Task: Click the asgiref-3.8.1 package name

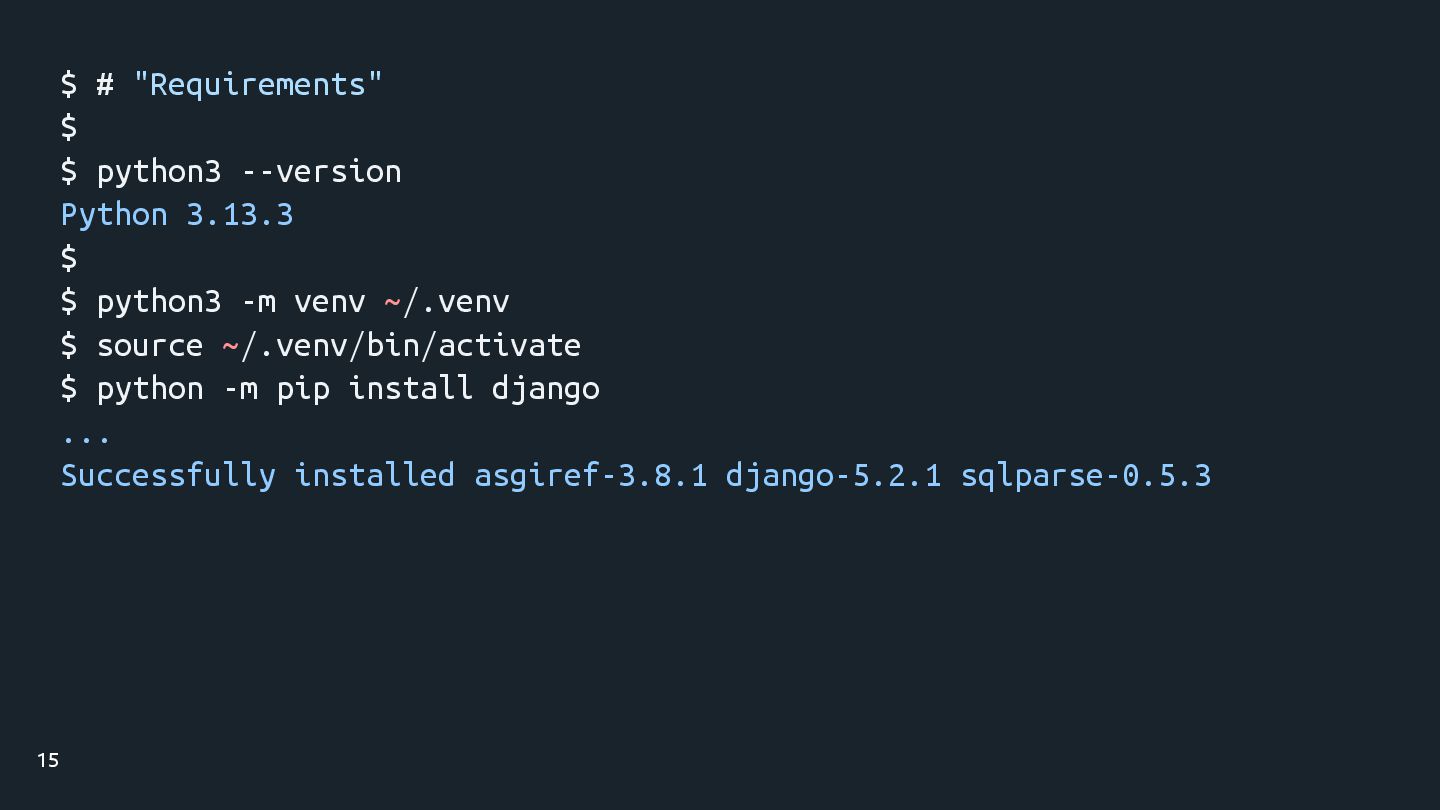Action: pos(590,475)
